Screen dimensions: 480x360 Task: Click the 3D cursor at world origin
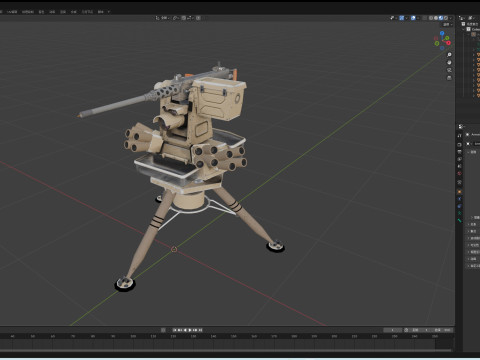pos(174,249)
